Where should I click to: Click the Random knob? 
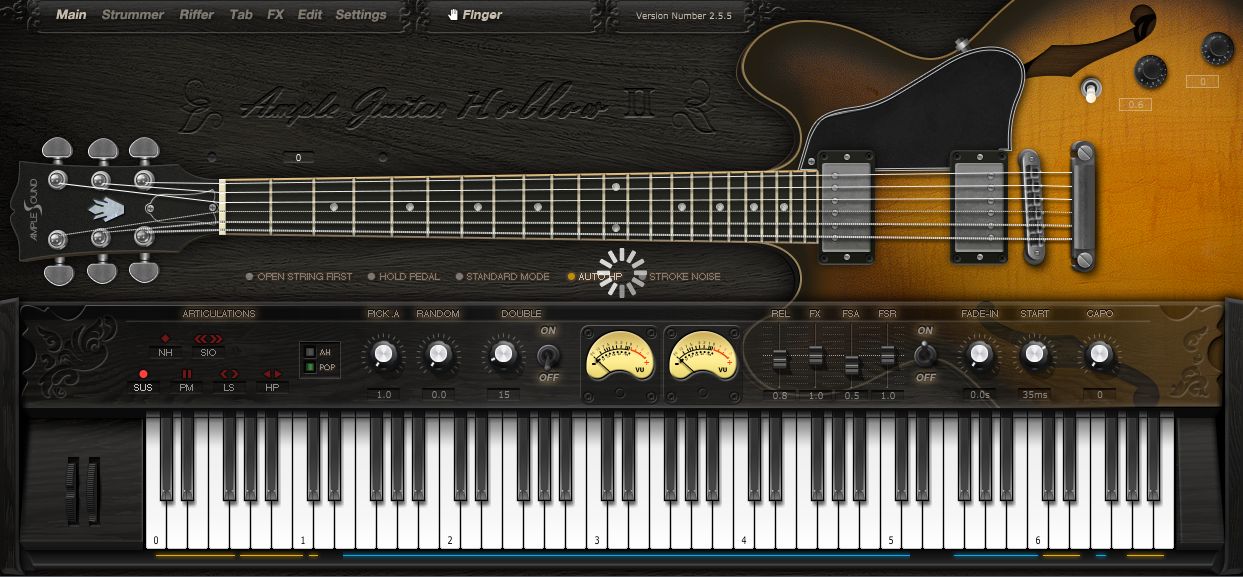438,354
